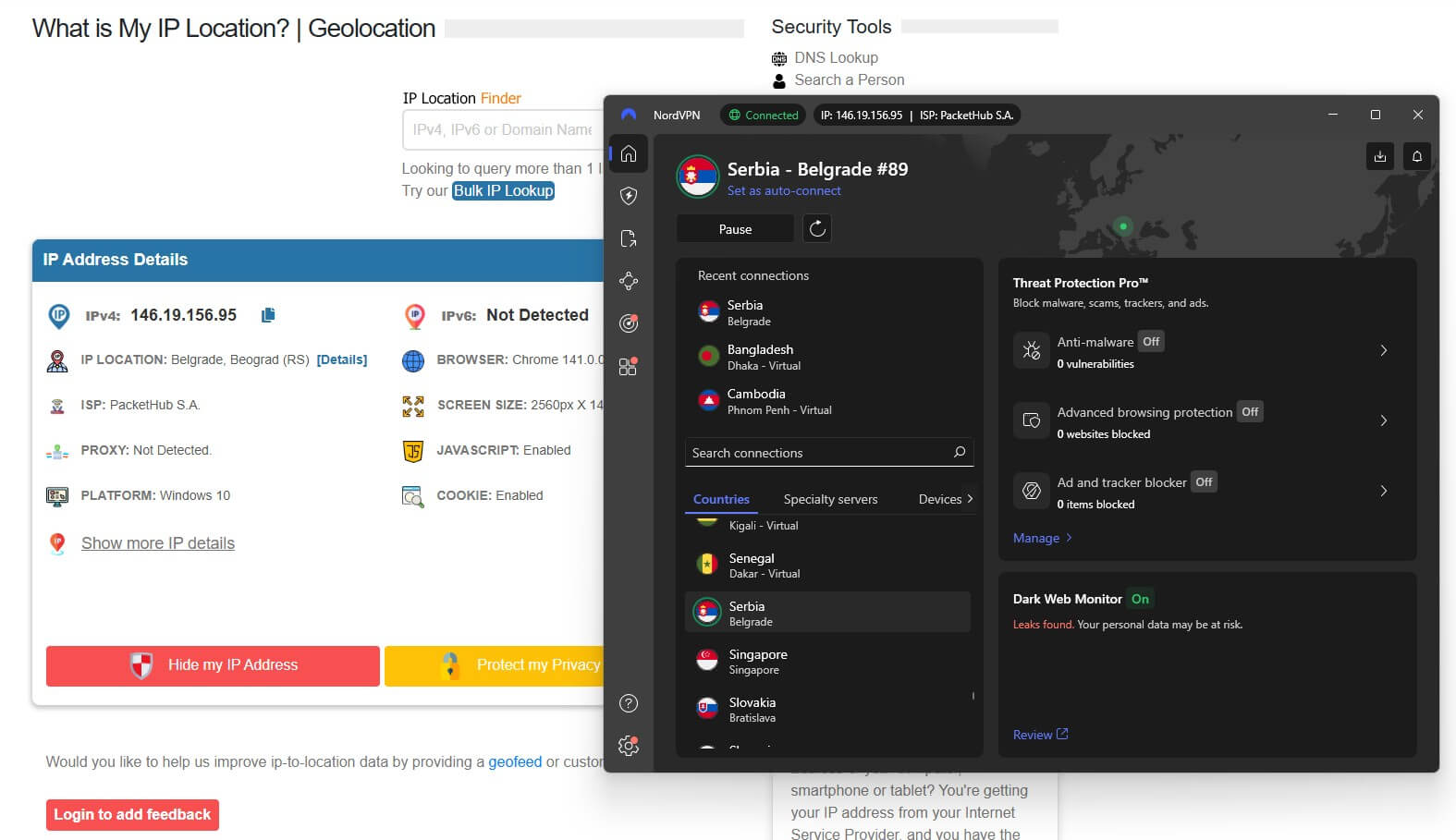Click Set as auto-connect link
1456x840 pixels.
784,190
